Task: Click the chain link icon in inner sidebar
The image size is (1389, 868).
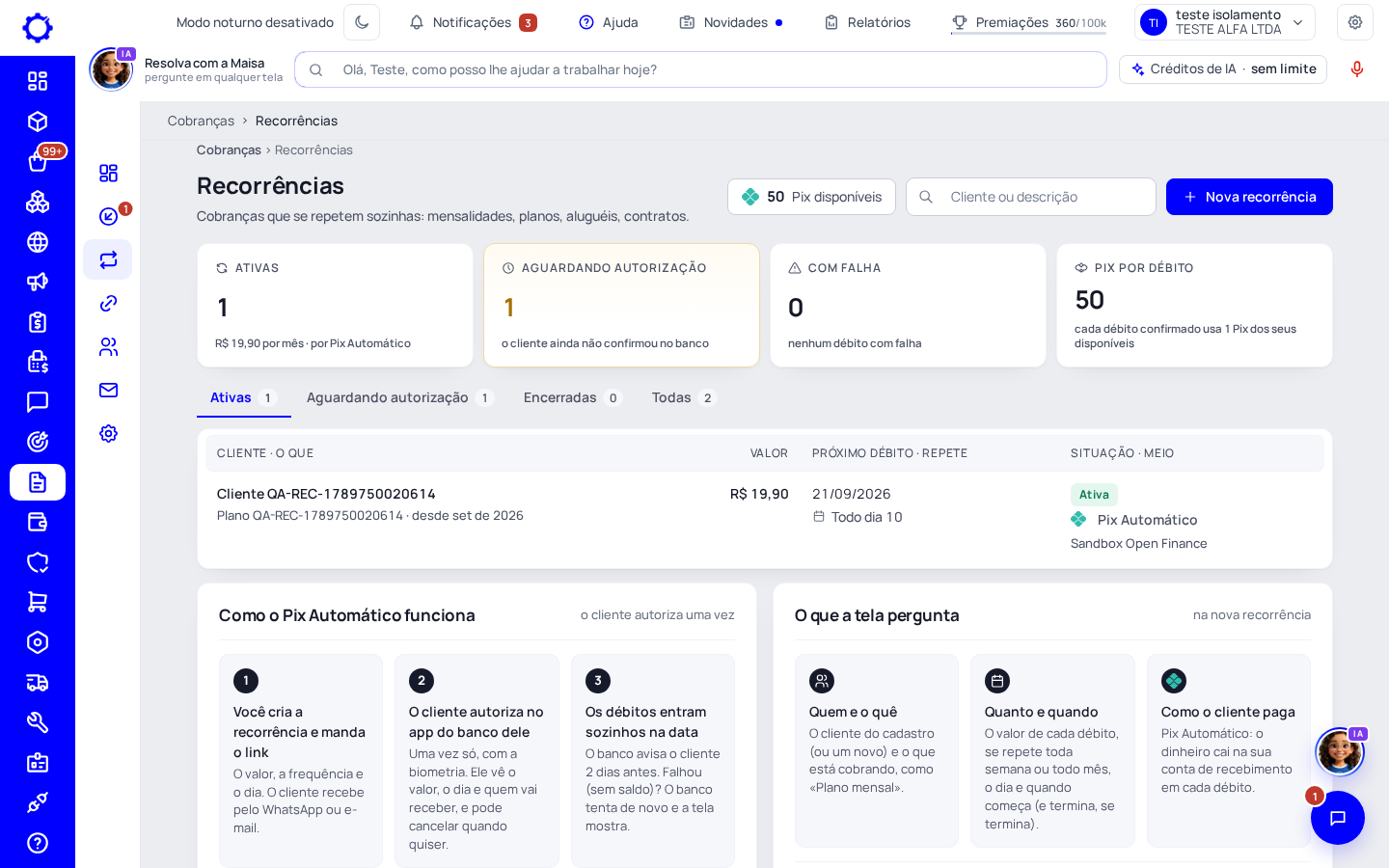Action: click(x=108, y=303)
